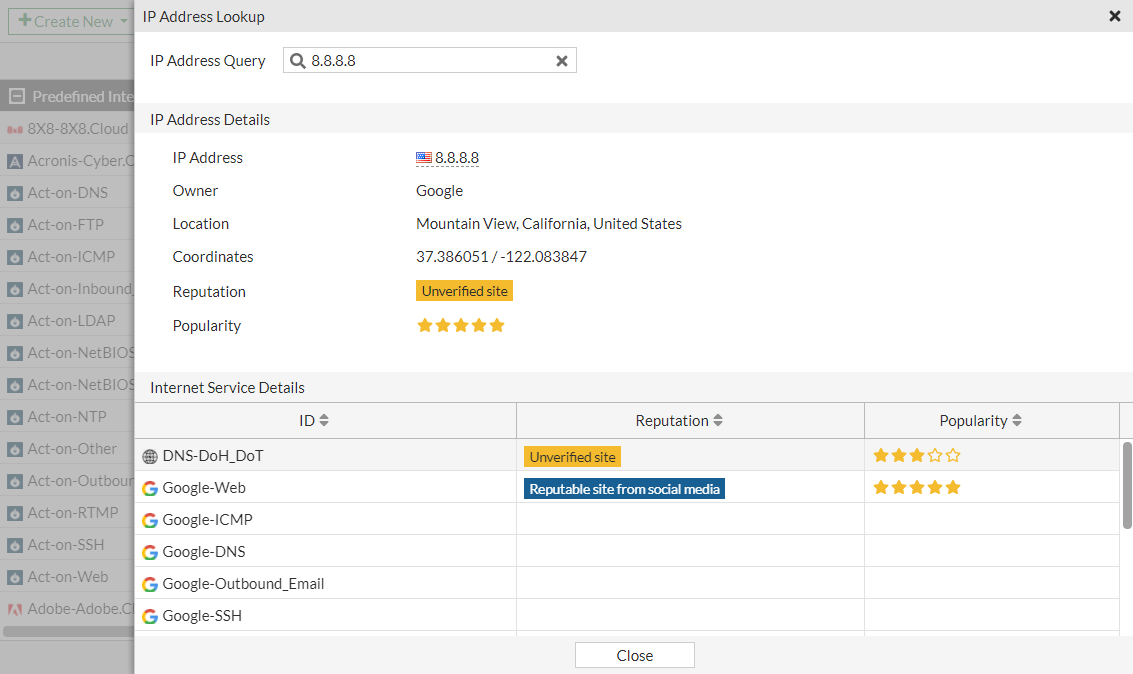Sort table by ID column
Screen dimensions: 1133x674
coord(324,421)
